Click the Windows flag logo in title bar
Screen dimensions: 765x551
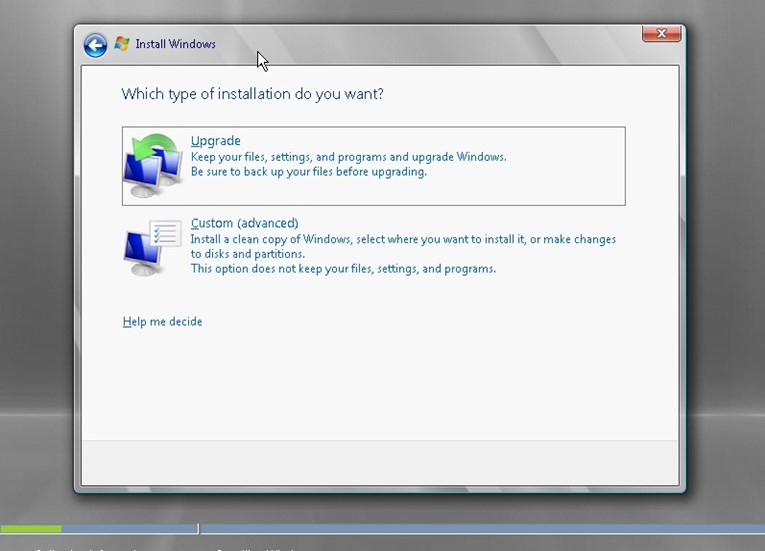click(x=122, y=44)
